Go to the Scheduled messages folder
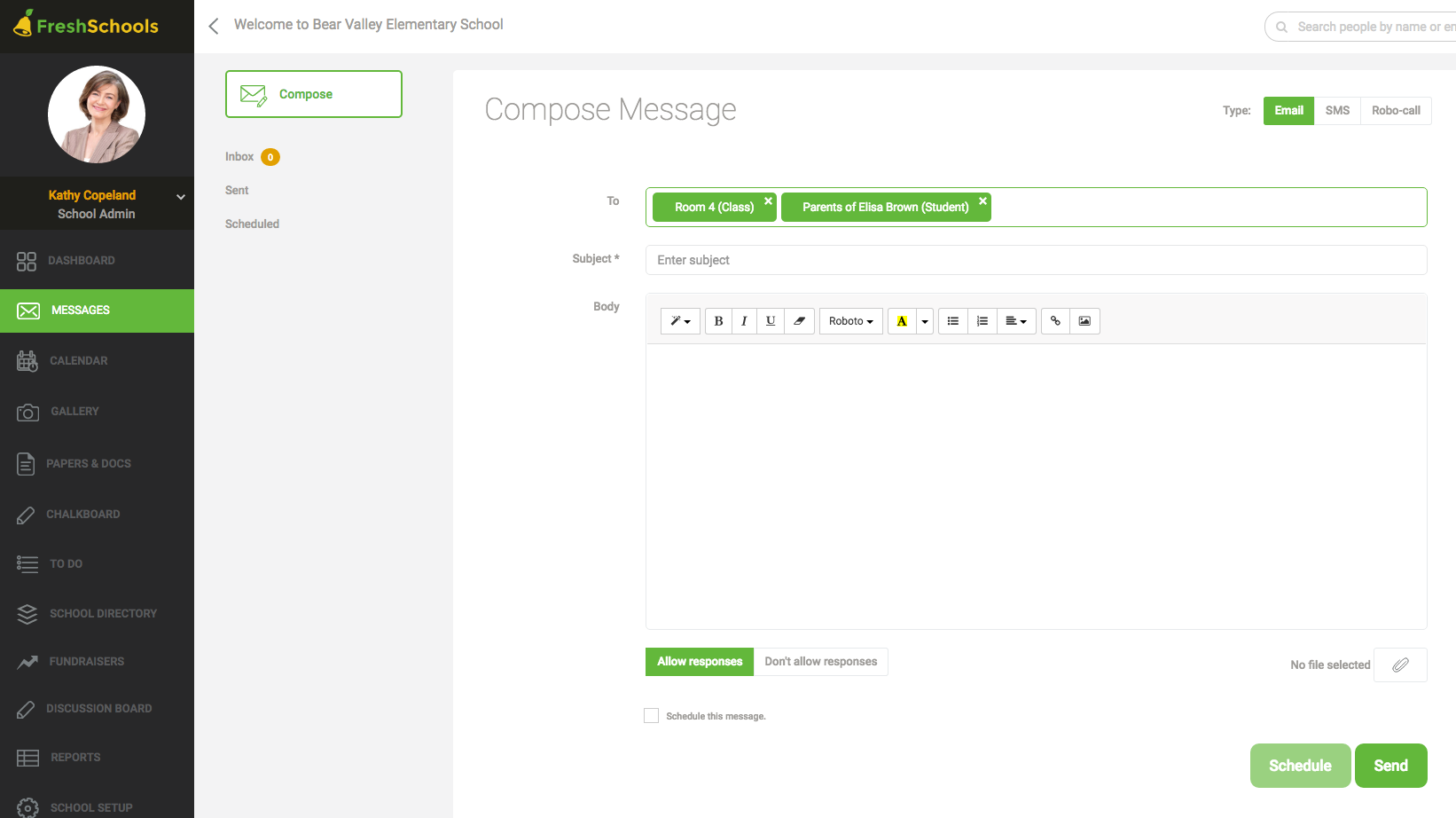This screenshot has height=818, width=1456. tap(252, 224)
